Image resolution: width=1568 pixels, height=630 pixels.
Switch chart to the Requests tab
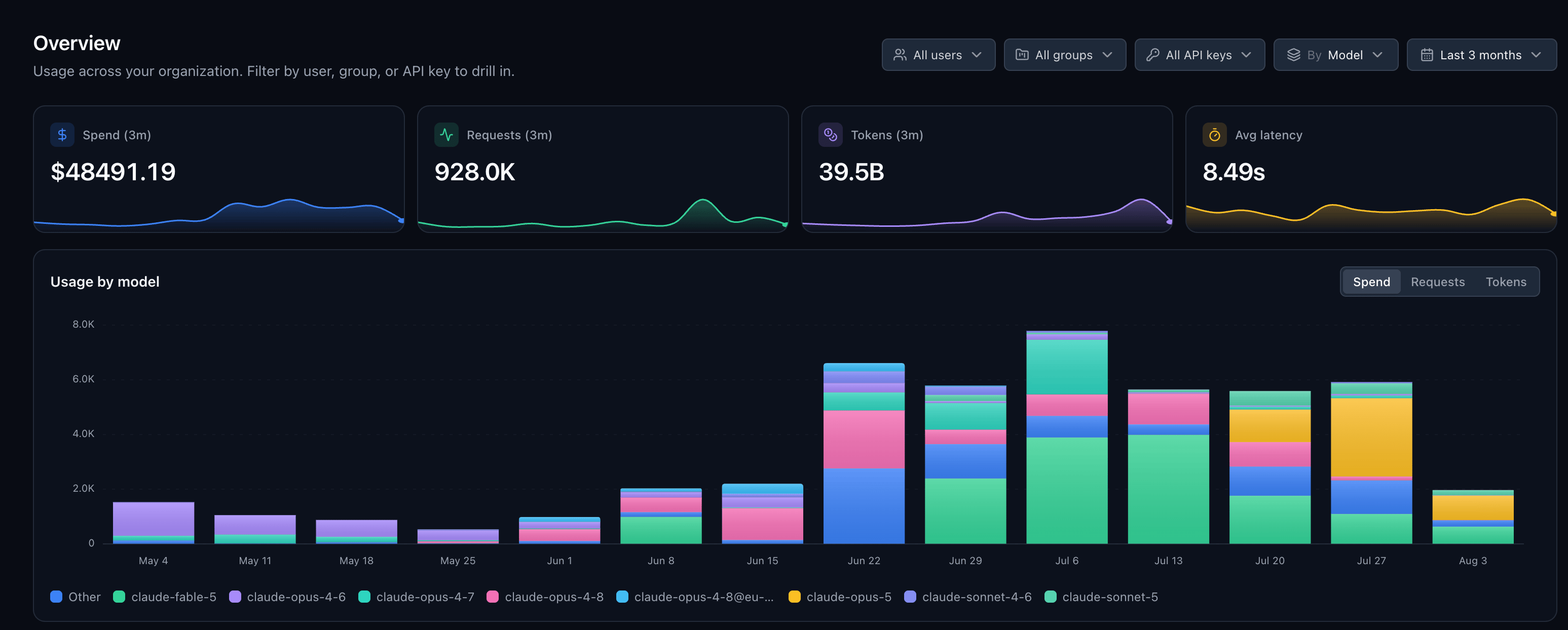click(x=1438, y=282)
